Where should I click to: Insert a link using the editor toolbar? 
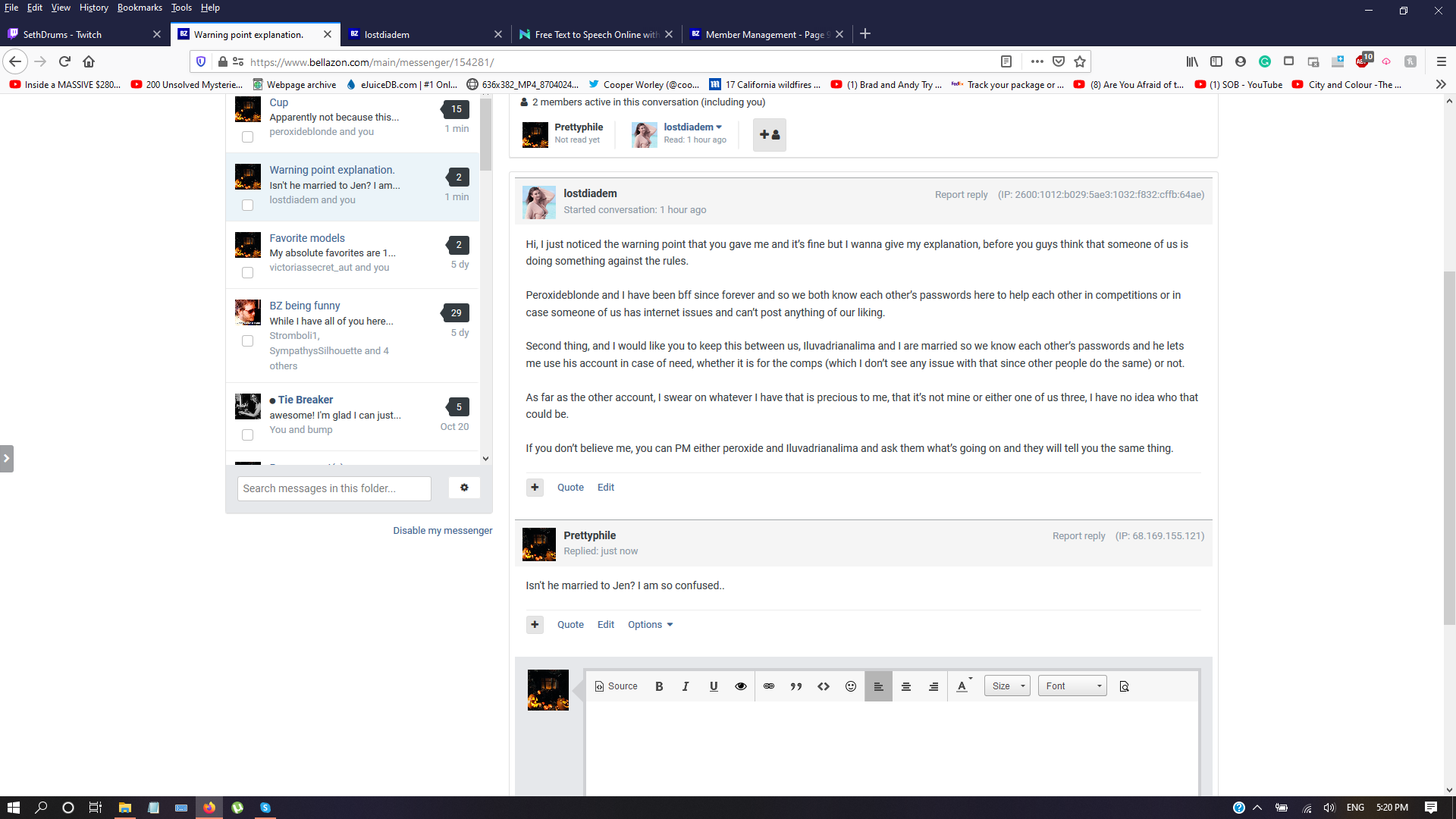click(768, 686)
